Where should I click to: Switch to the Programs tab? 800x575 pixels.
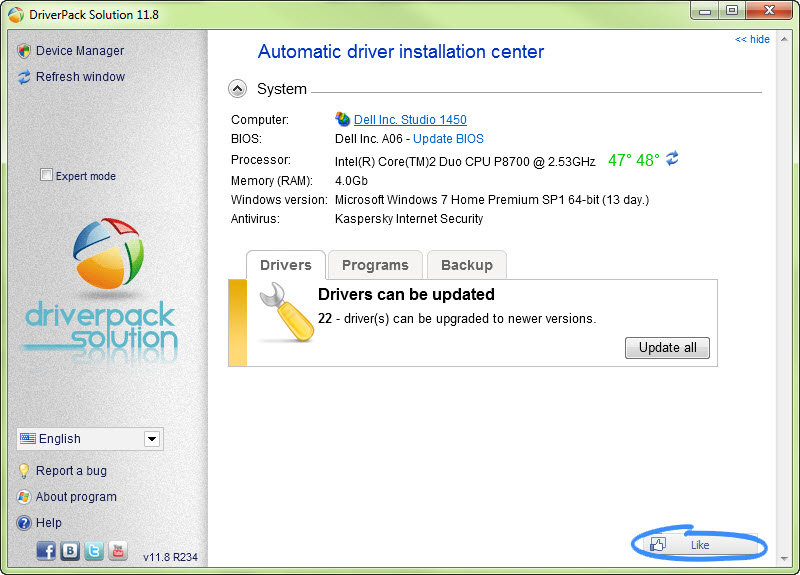pos(375,265)
